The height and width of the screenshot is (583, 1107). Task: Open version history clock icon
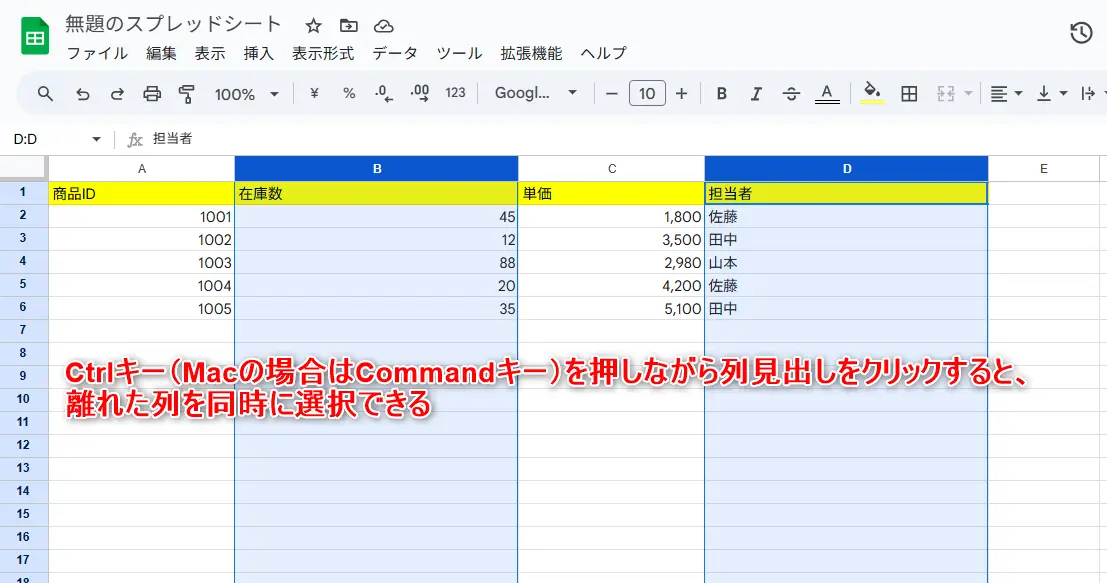(1080, 33)
